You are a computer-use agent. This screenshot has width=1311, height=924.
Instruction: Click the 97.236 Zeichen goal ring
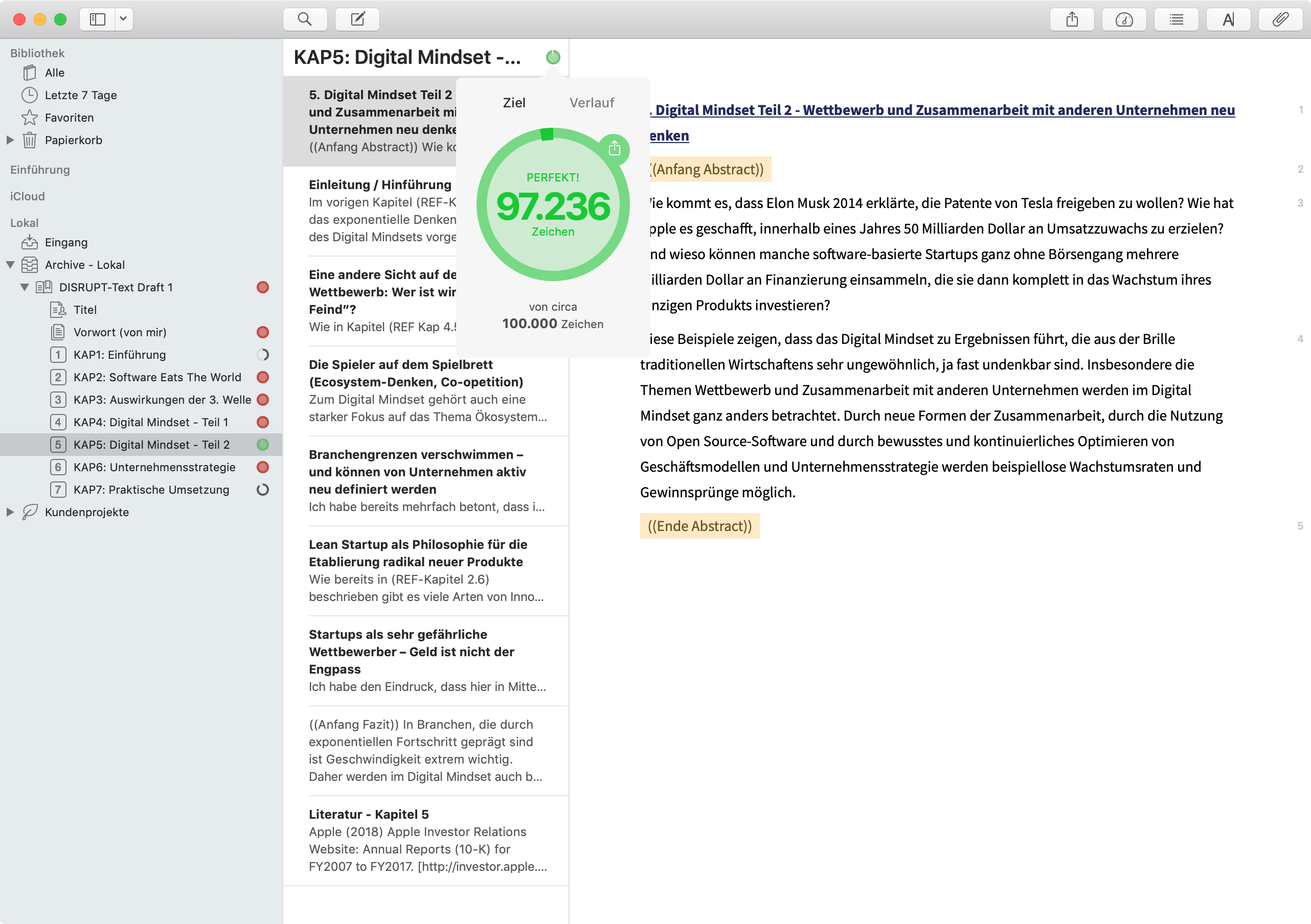coord(553,205)
